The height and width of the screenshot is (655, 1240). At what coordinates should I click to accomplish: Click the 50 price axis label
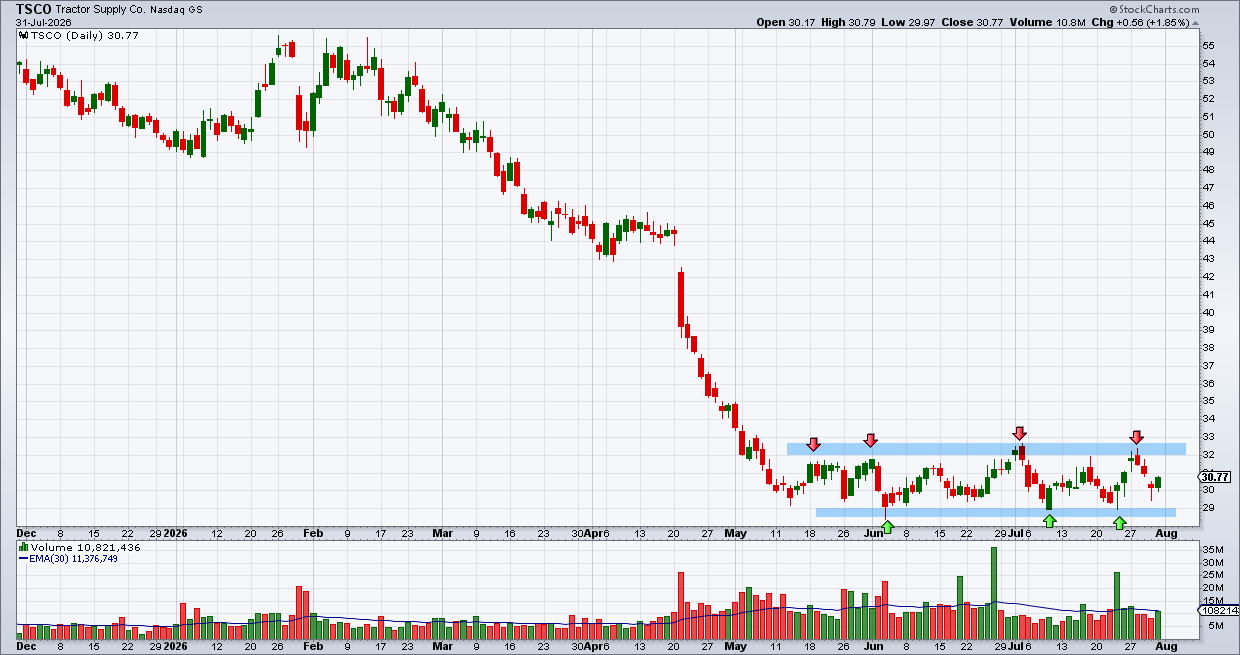[x=1209, y=135]
